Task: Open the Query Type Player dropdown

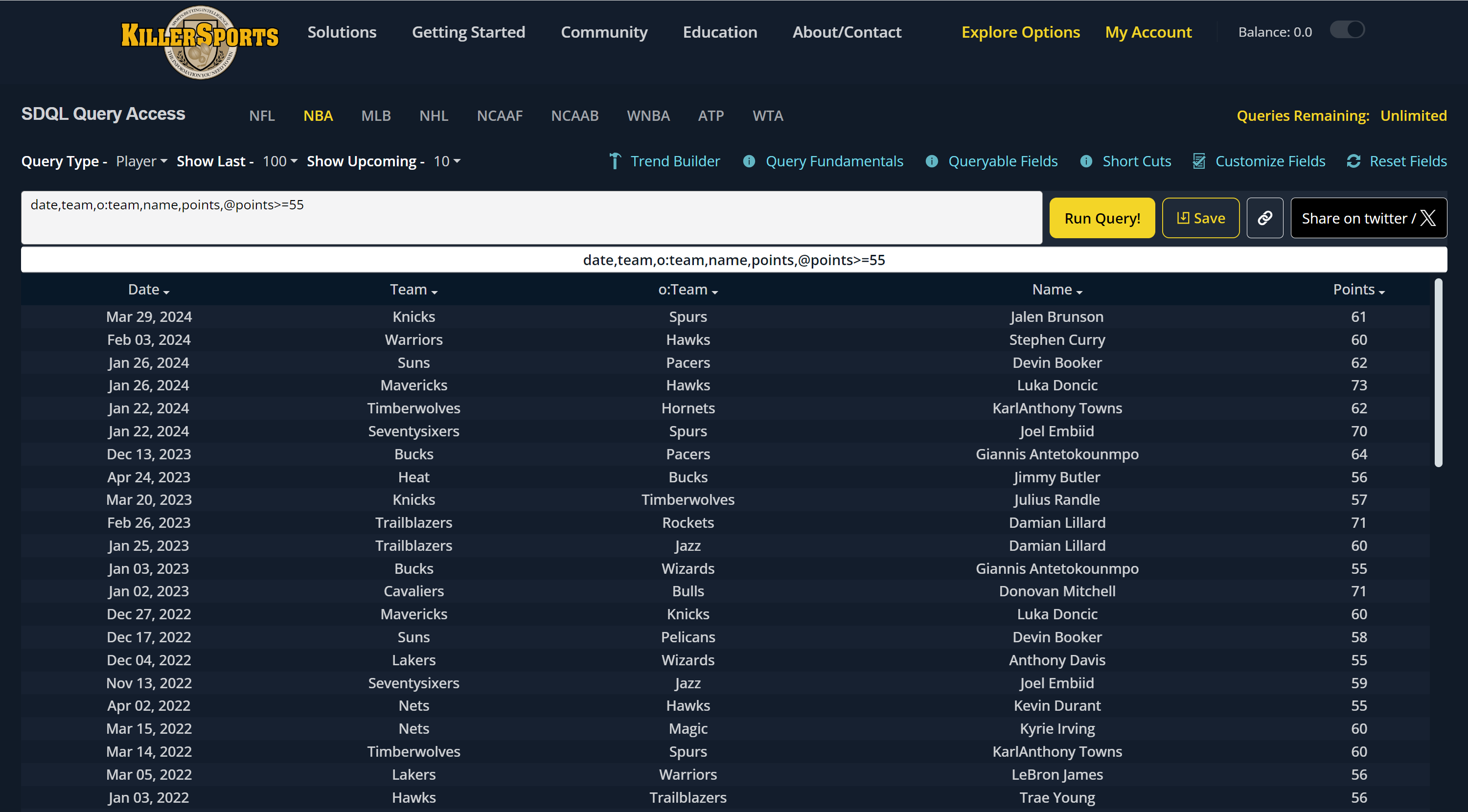Action: point(141,161)
